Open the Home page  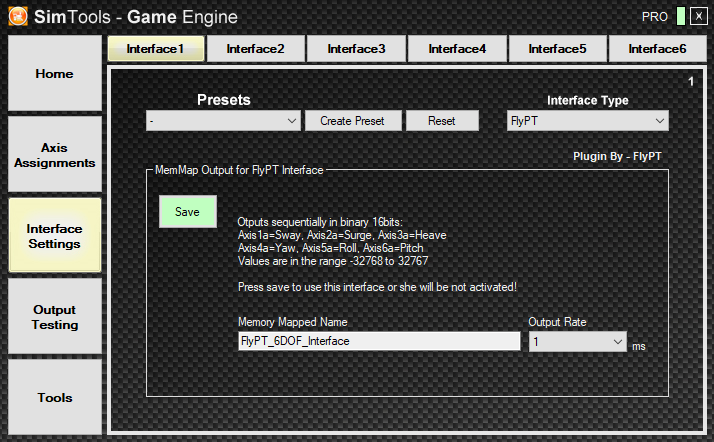click(x=55, y=73)
